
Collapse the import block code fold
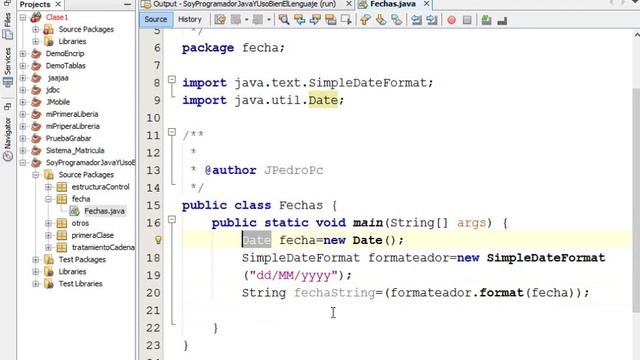(x=172, y=79)
